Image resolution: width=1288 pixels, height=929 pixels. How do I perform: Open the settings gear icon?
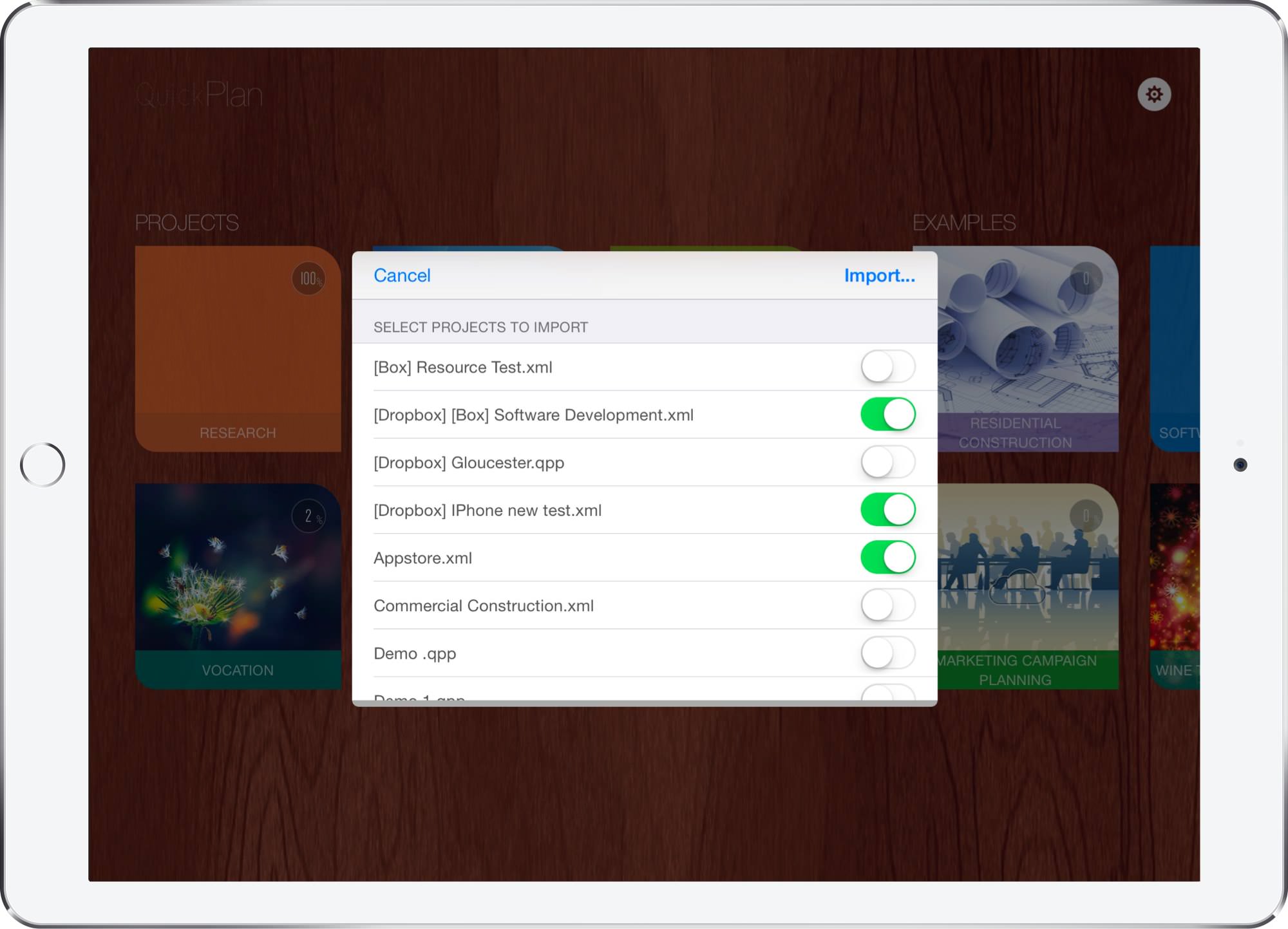[x=1153, y=95]
